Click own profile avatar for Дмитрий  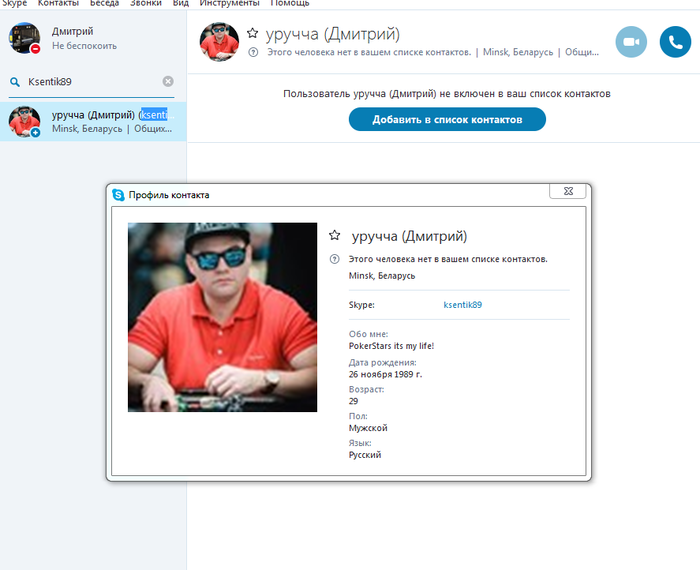point(24,38)
